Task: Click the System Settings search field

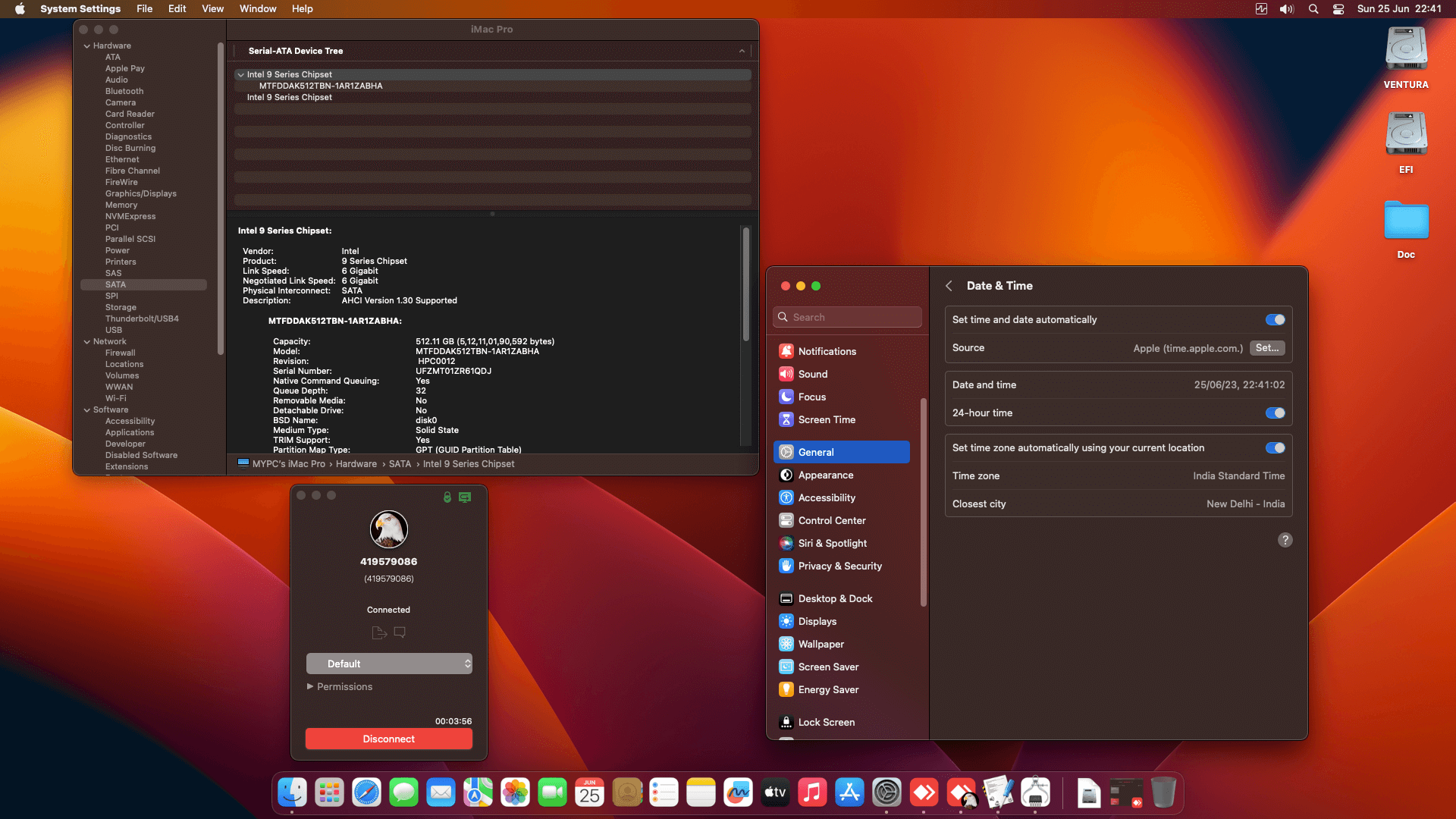Action: pos(848,317)
